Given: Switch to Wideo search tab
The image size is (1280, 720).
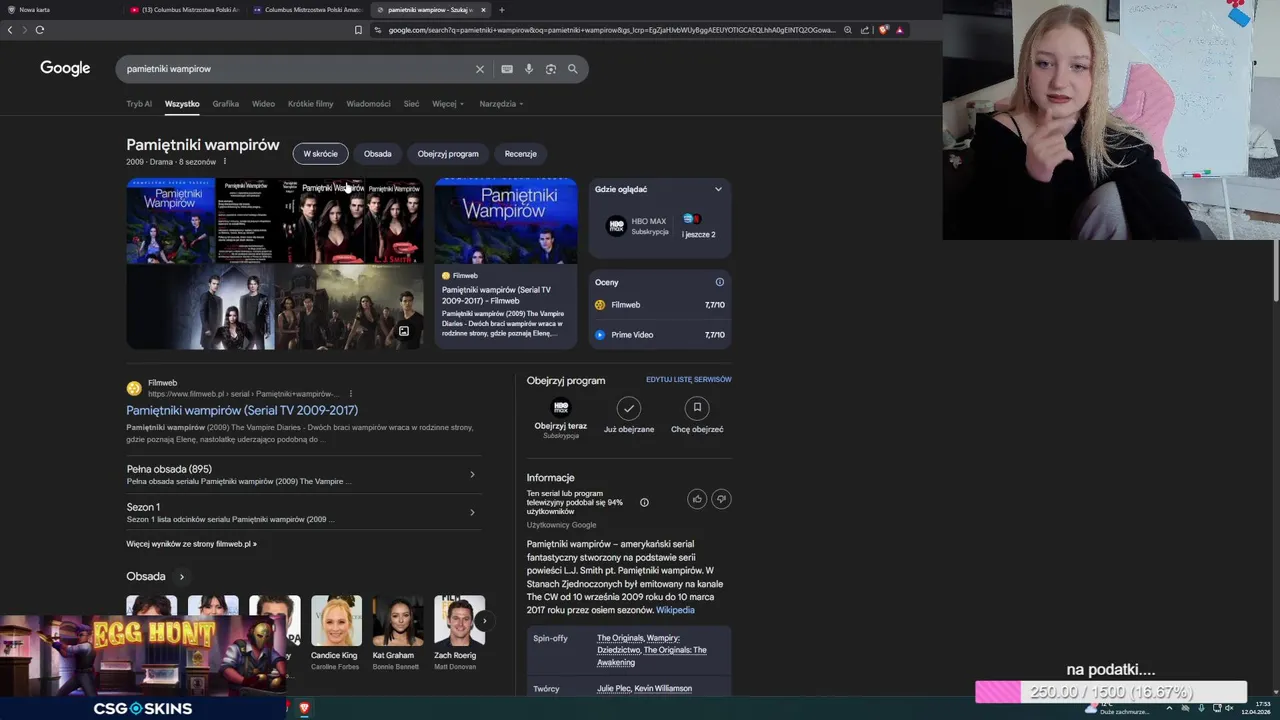Looking at the screenshot, I should click(263, 104).
